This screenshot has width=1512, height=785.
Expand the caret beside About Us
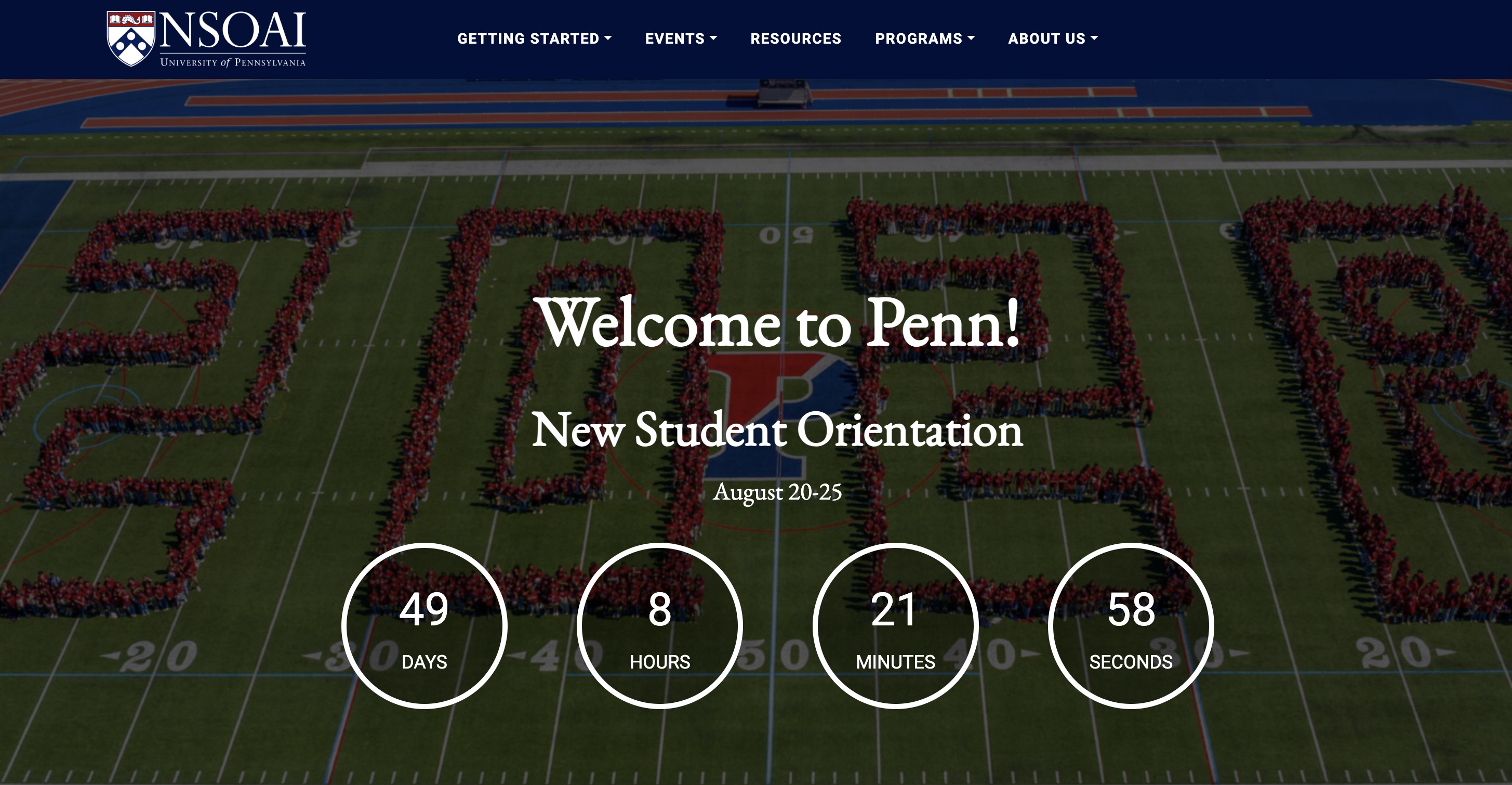pyautogui.click(x=1094, y=38)
